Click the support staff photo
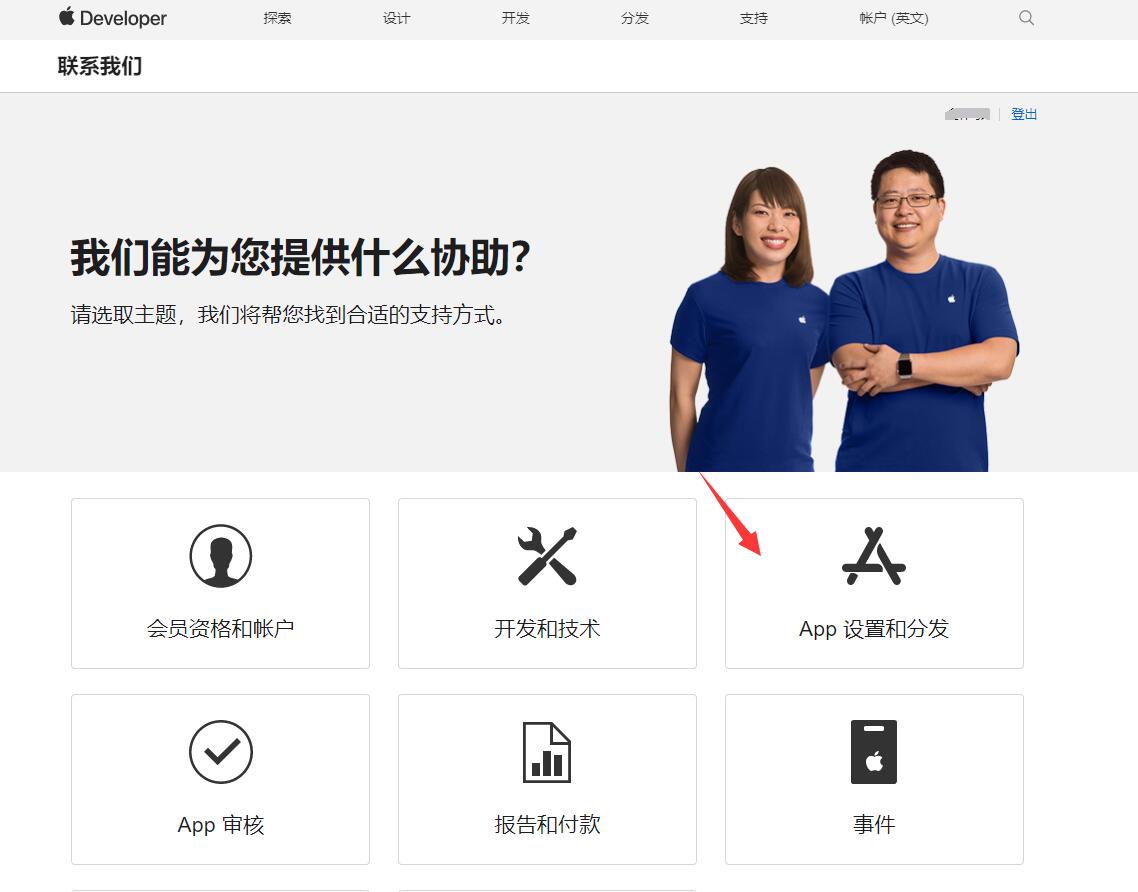1138x892 pixels. pyautogui.click(x=844, y=311)
